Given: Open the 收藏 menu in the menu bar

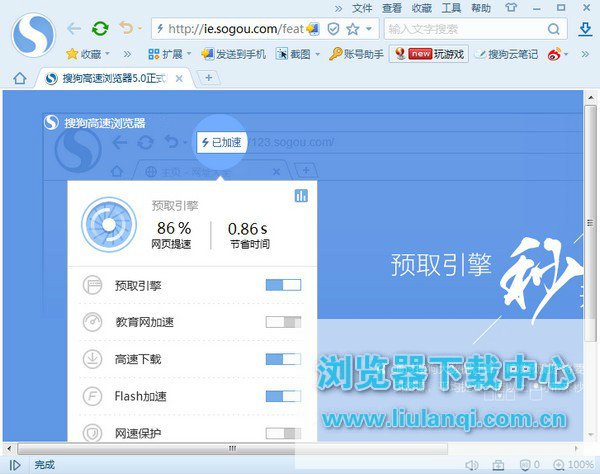Looking at the screenshot, I should [421, 8].
